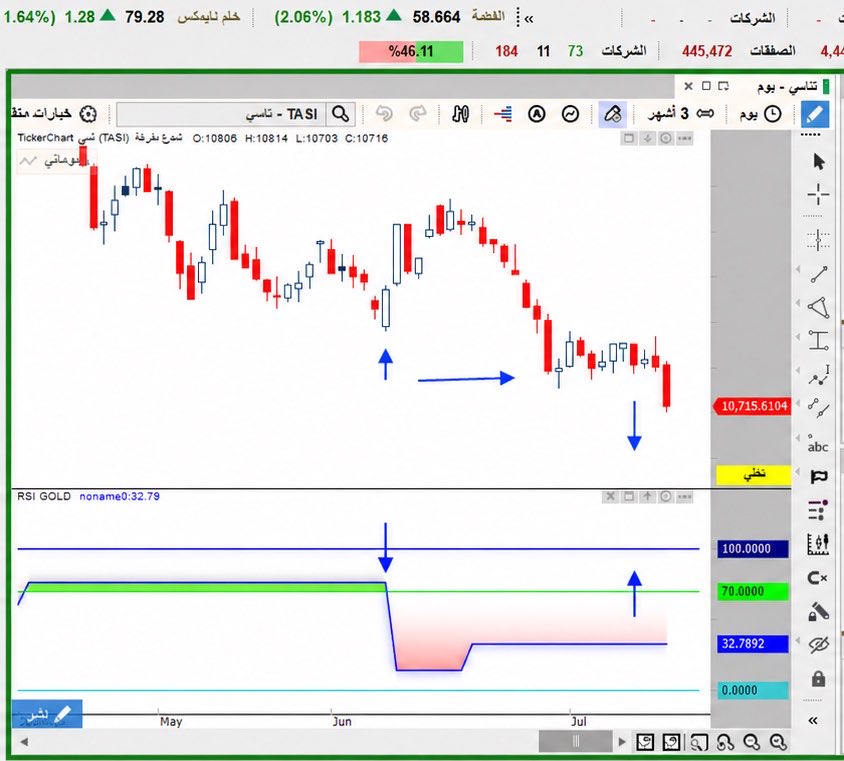The image size is (844, 761).
Task: Select the trend line drawing tool
Action: click(819, 274)
